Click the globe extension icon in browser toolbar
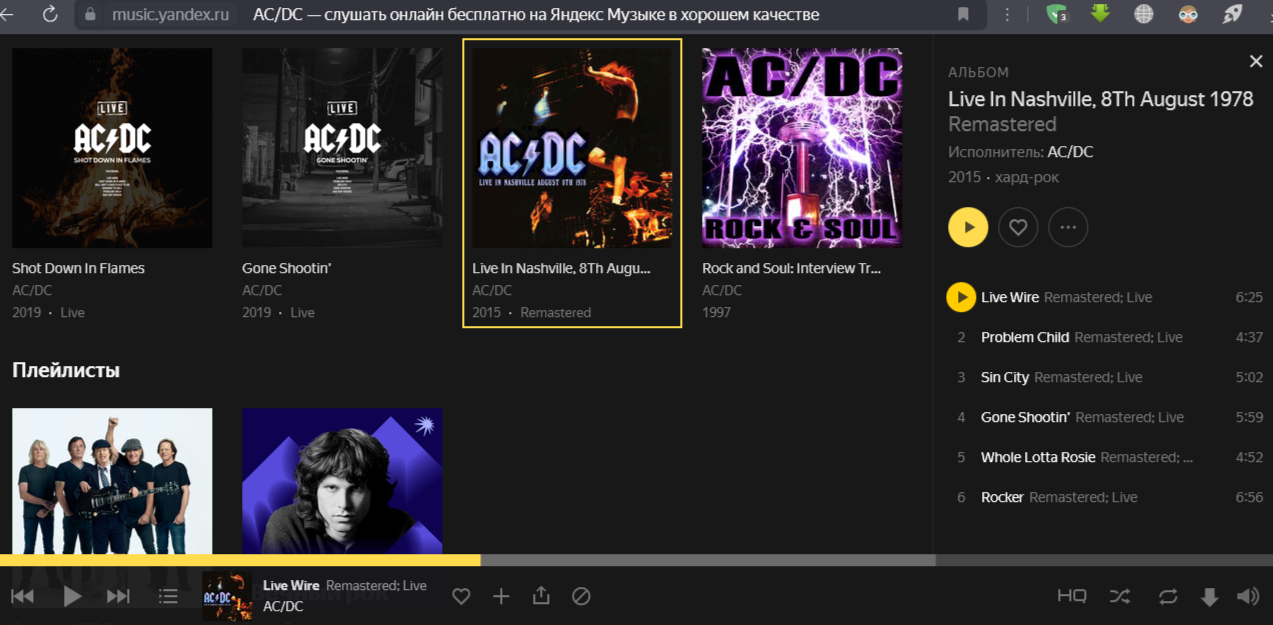This screenshot has width=1273, height=625. point(1144,14)
